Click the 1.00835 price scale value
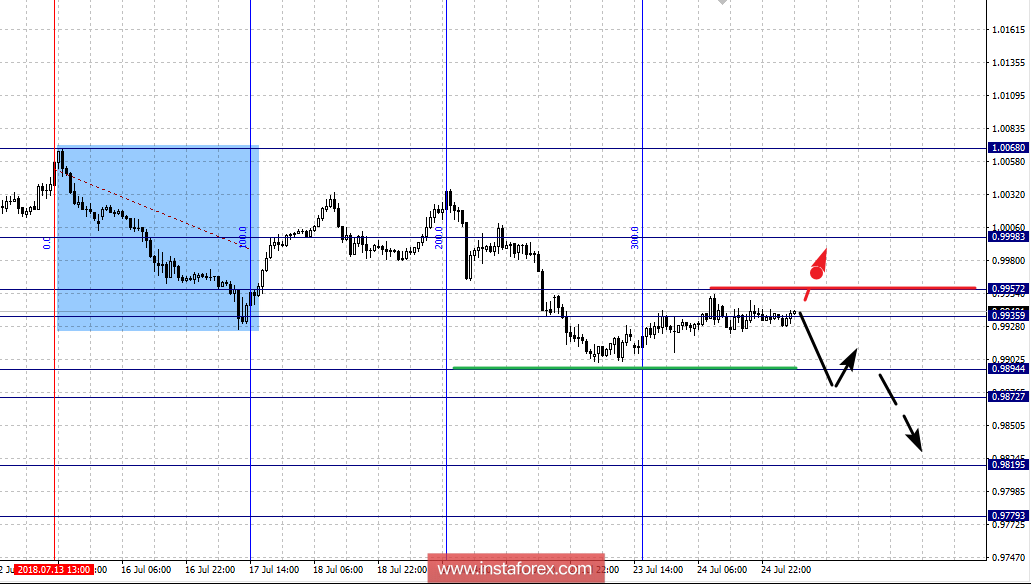 (1009, 129)
